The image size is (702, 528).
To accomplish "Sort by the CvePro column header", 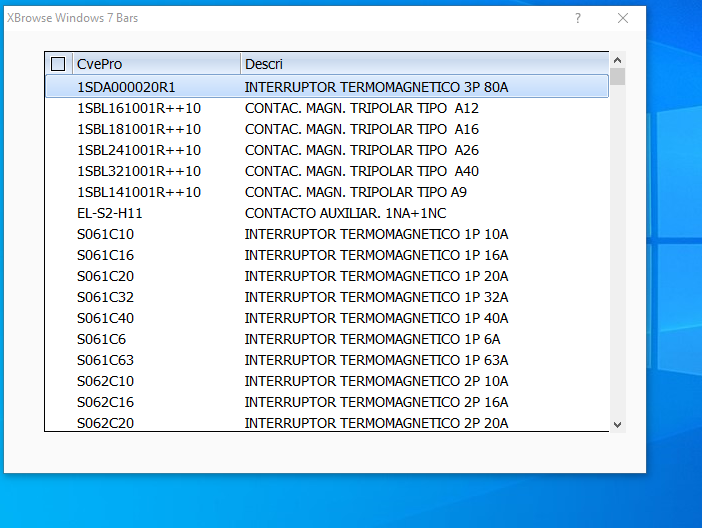I will 156,64.
